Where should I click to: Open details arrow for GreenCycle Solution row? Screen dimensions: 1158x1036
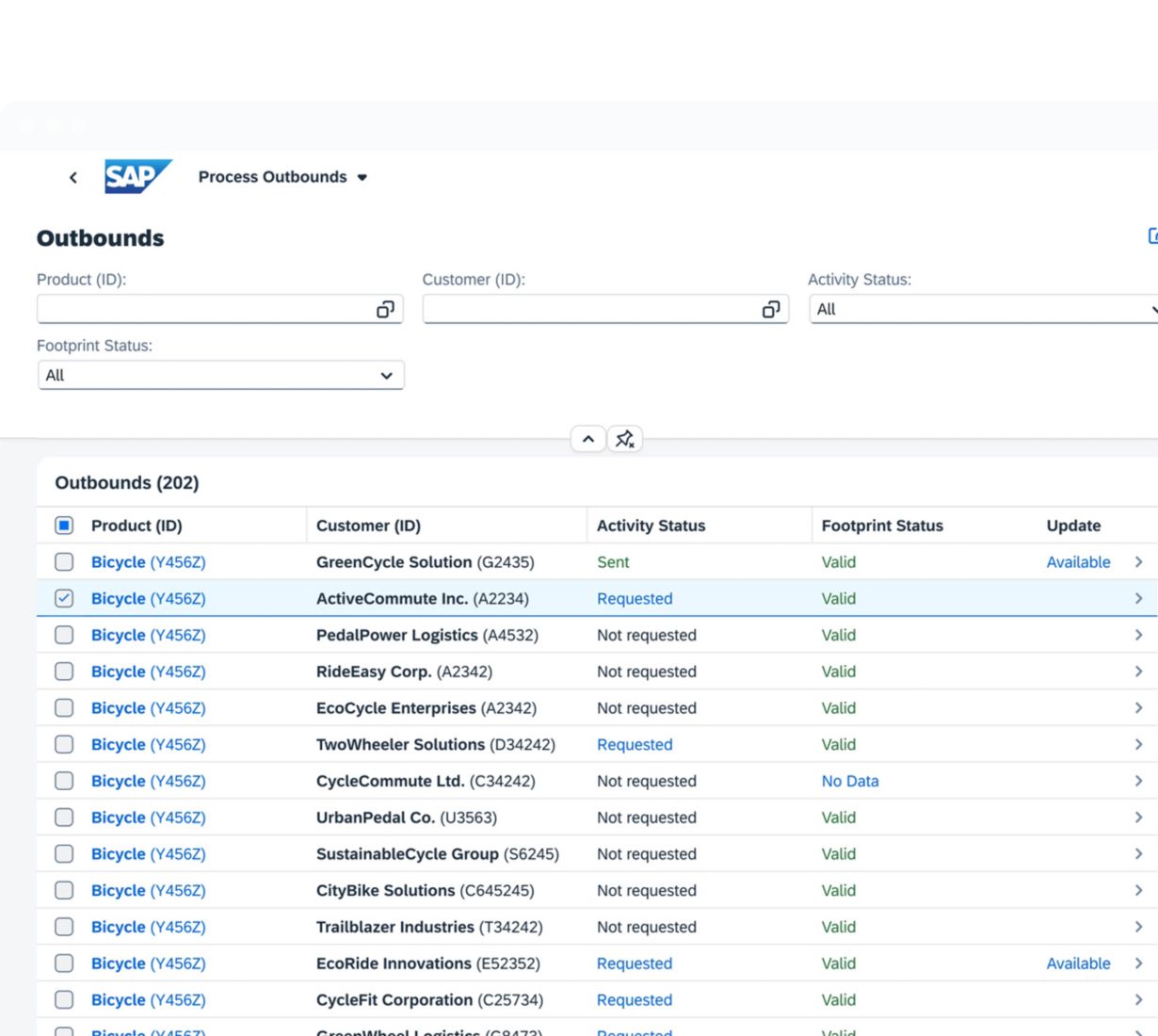(1138, 562)
